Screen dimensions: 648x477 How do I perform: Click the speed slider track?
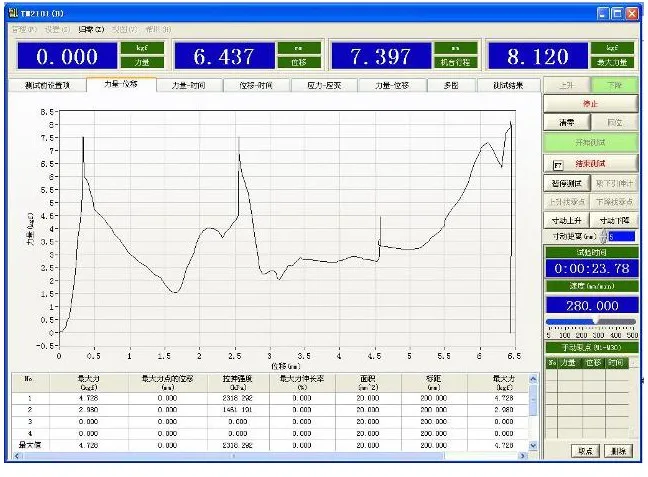point(590,322)
